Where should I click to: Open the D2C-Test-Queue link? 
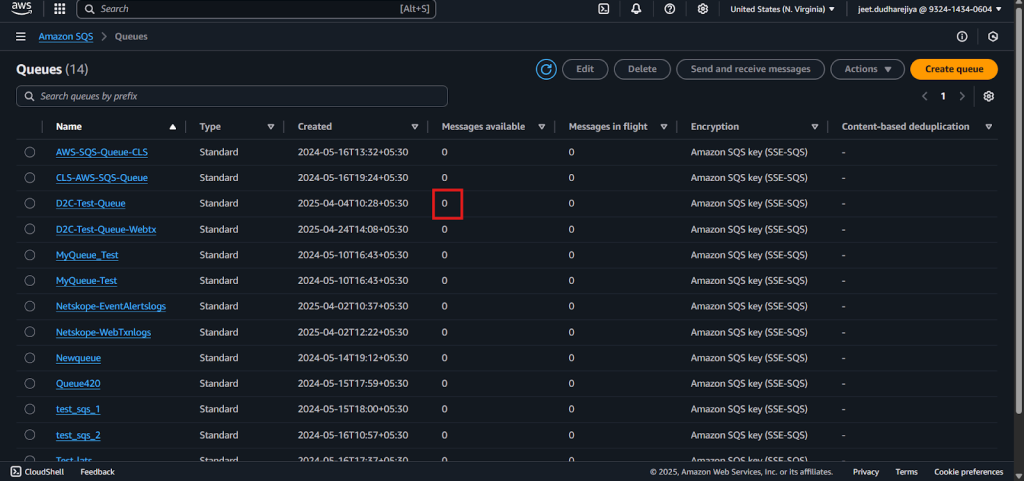[91, 204]
